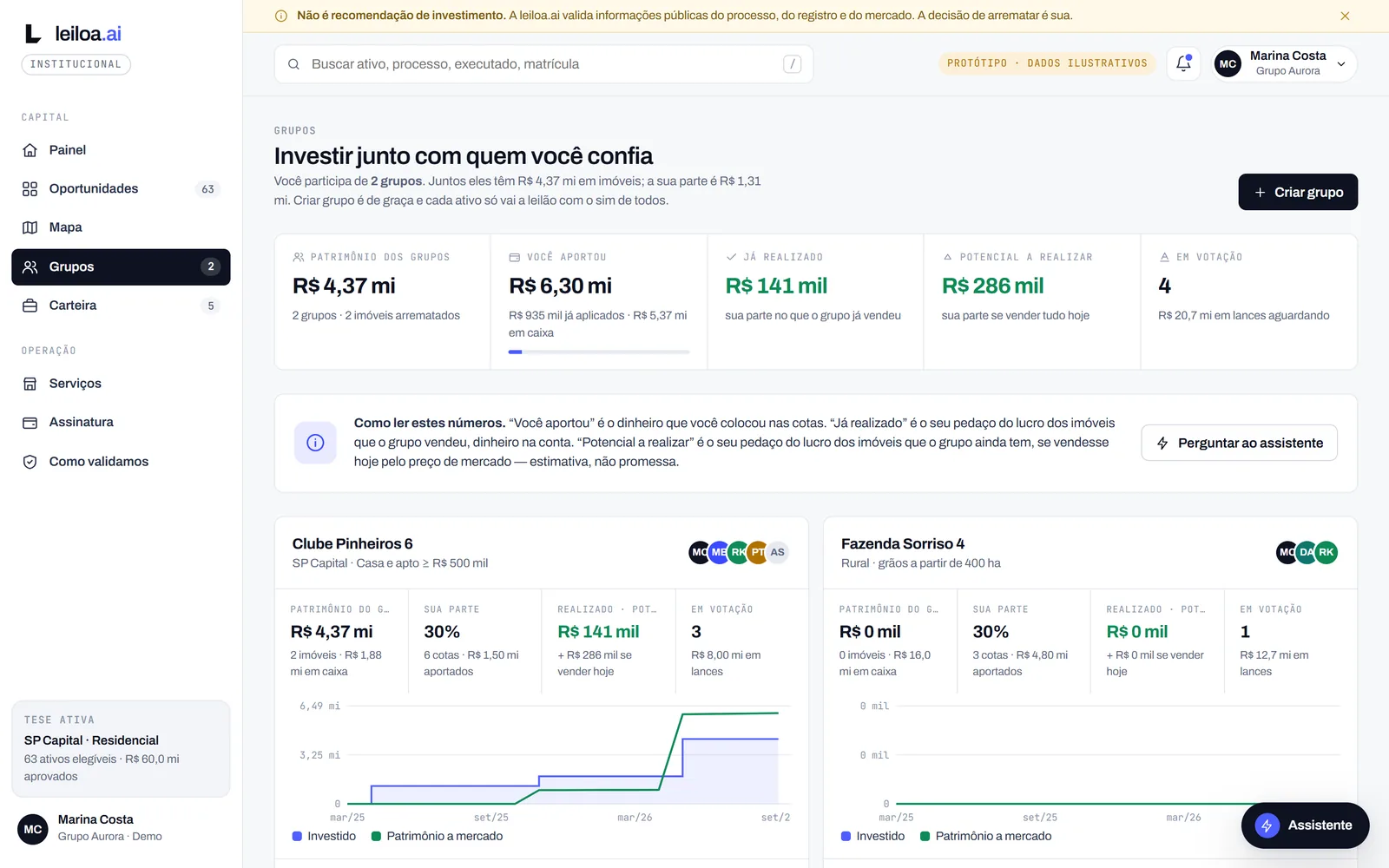Image resolution: width=1389 pixels, height=868 pixels.
Task: Click the Já realizado checkmark icon
Action: tap(731, 257)
